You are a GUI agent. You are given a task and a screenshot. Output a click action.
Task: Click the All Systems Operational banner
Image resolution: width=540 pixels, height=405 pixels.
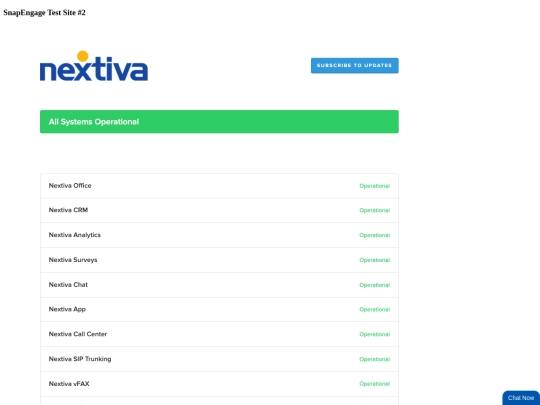[x=219, y=122]
